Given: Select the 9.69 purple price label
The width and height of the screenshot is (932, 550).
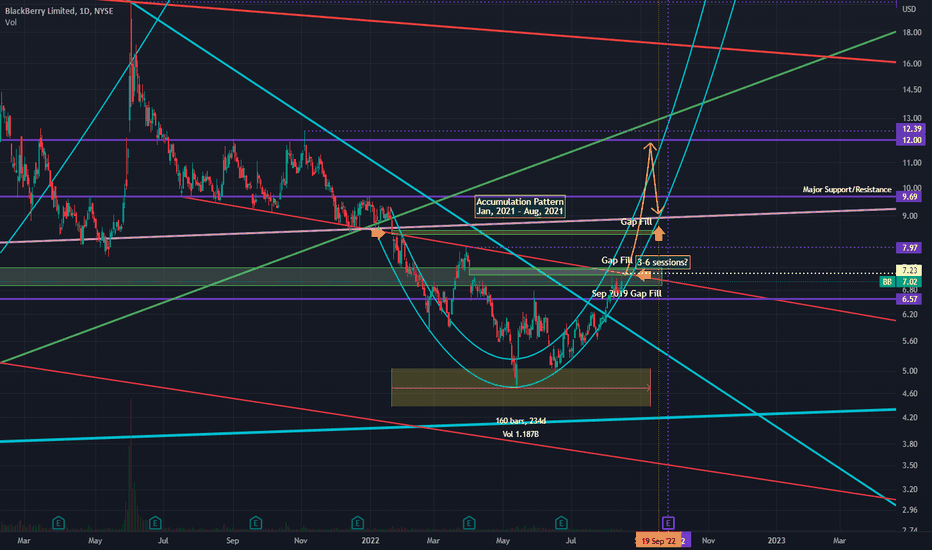Looking at the screenshot, I should 911,197.
